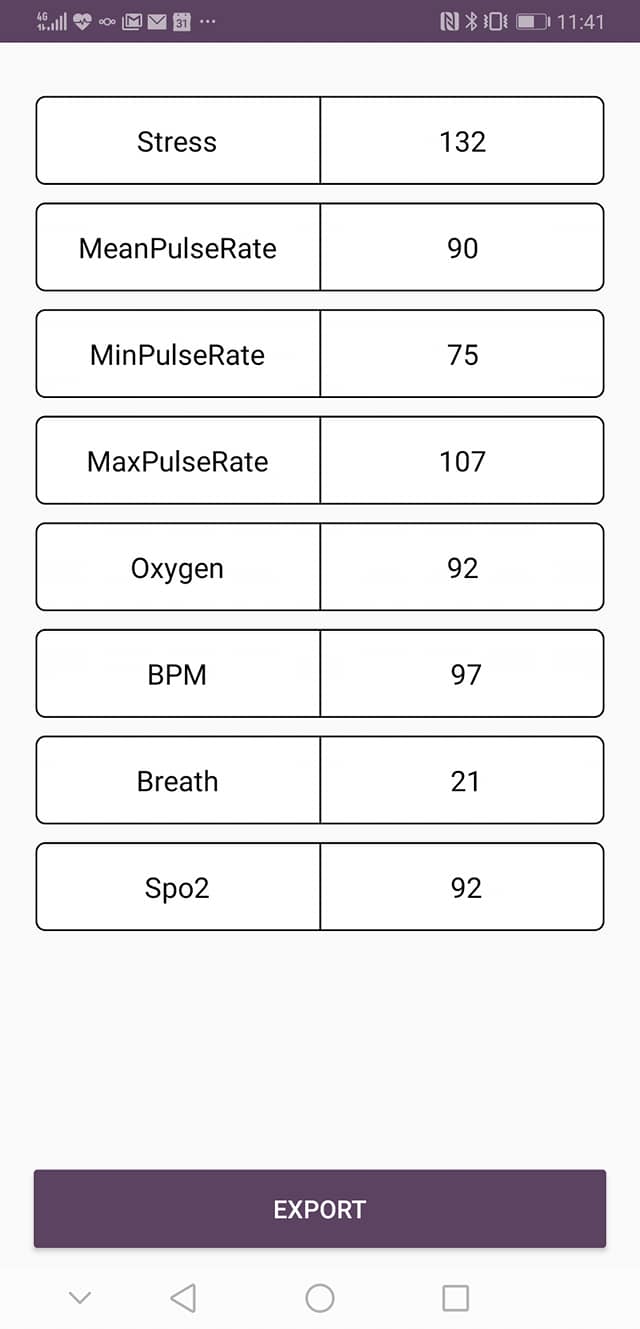Tap the Spo2 label cell
640x1329 pixels.
tap(178, 888)
